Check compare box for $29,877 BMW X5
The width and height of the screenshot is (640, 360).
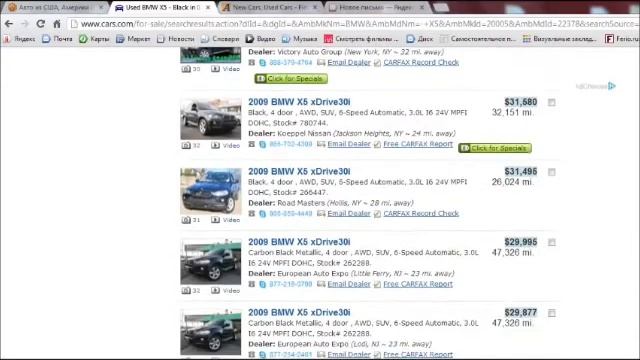pos(551,313)
